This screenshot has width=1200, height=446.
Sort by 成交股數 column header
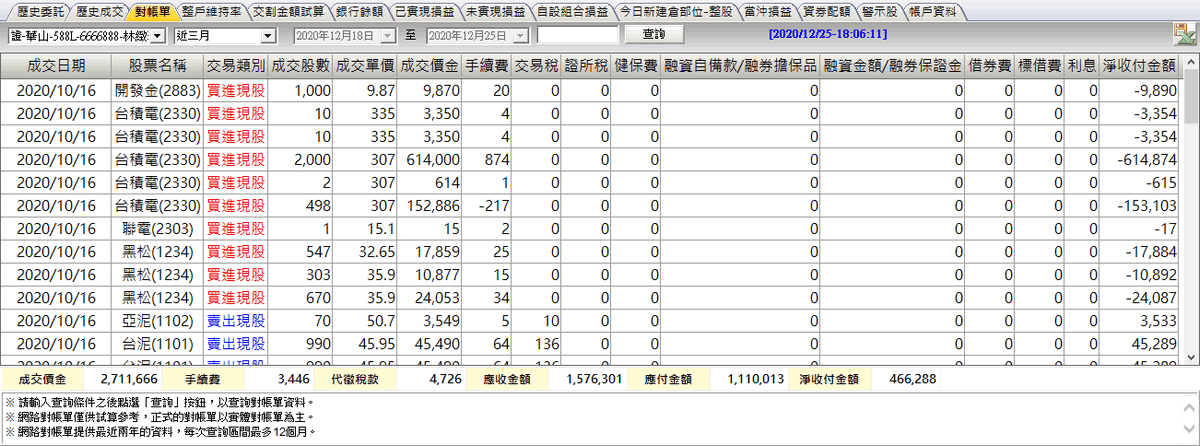tap(302, 65)
